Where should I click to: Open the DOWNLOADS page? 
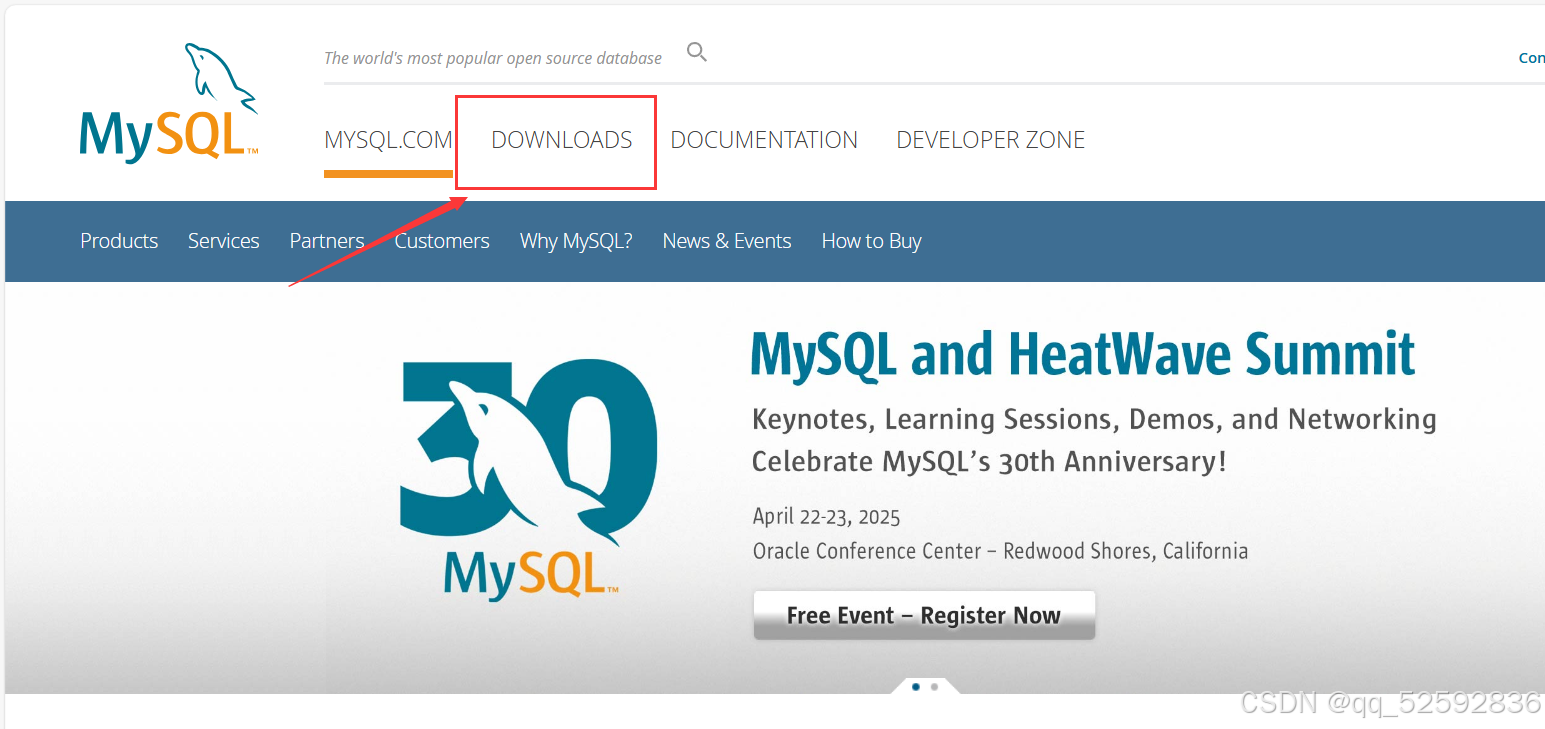point(560,140)
